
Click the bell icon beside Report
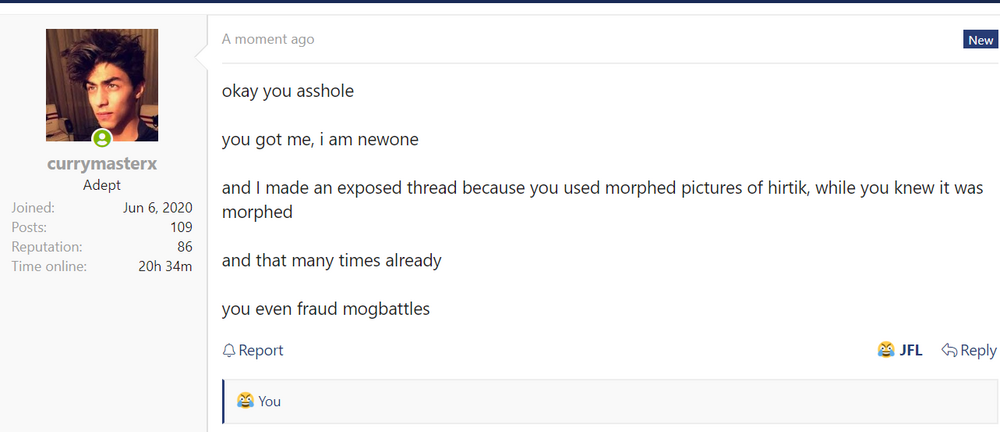point(229,350)
